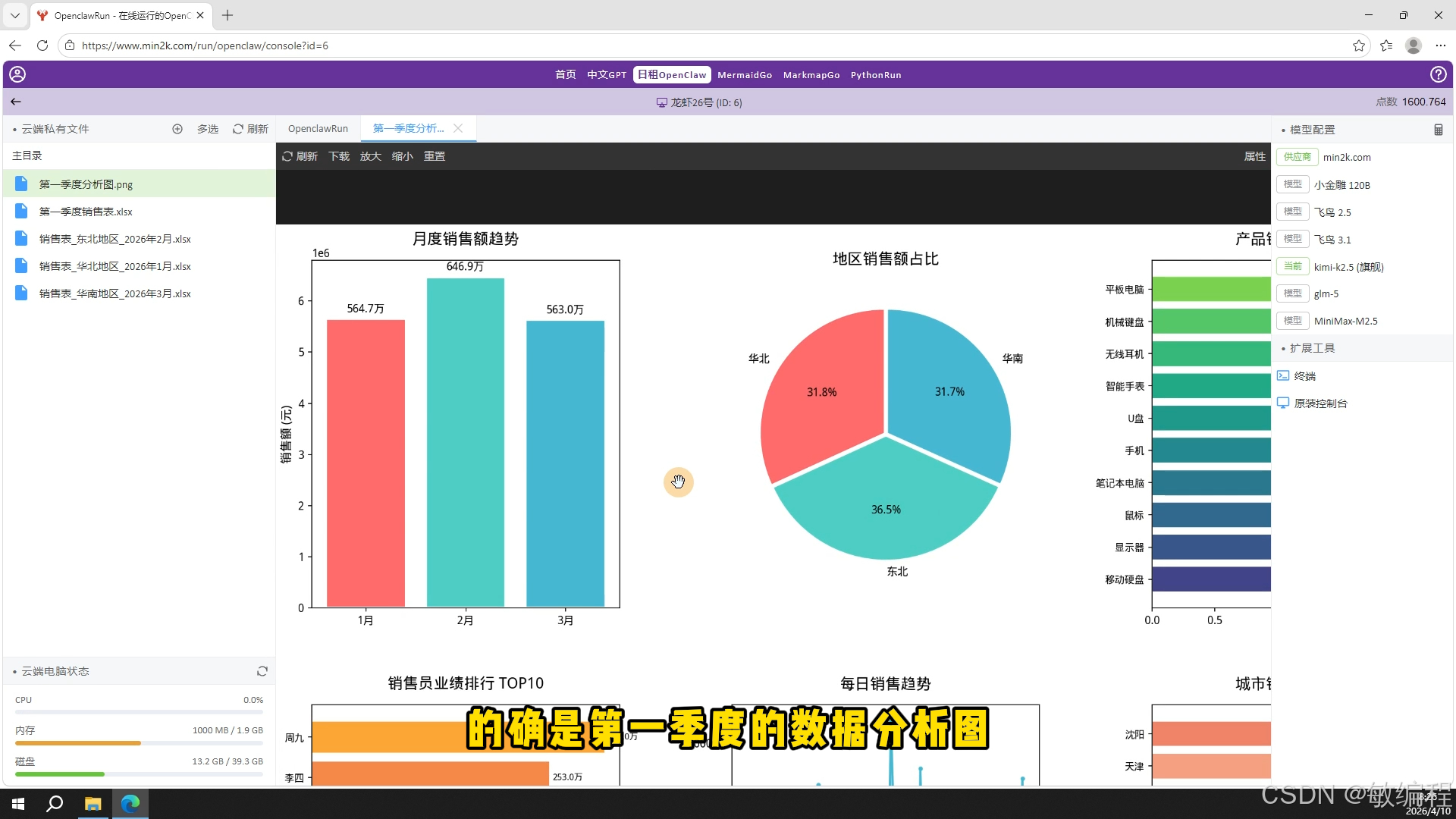This screenshot has height=819, width=1456.
Task: Toggle the browser bookmark star
Action: (1357, 45)
